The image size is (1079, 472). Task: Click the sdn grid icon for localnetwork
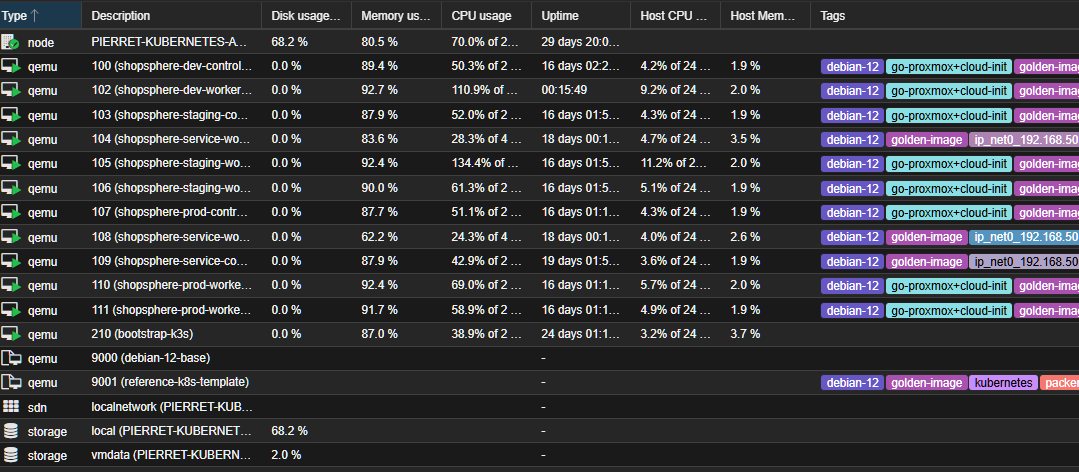pos(10,407)
